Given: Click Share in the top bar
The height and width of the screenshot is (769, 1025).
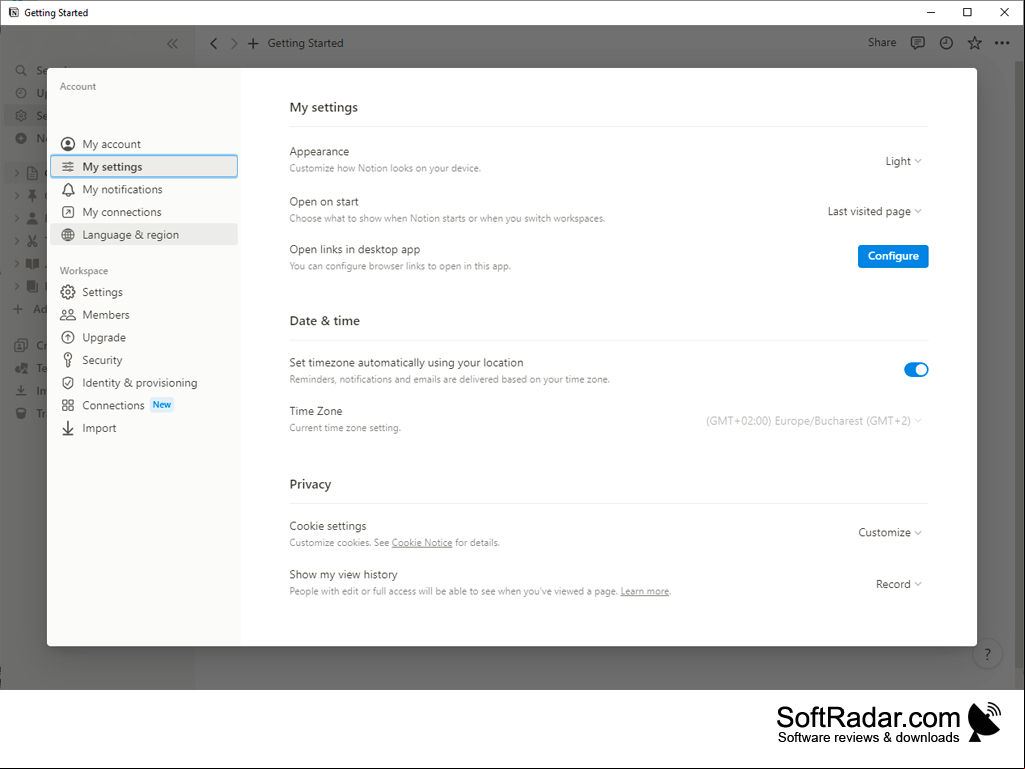Looking at the screenshot, I should (882, 43).
